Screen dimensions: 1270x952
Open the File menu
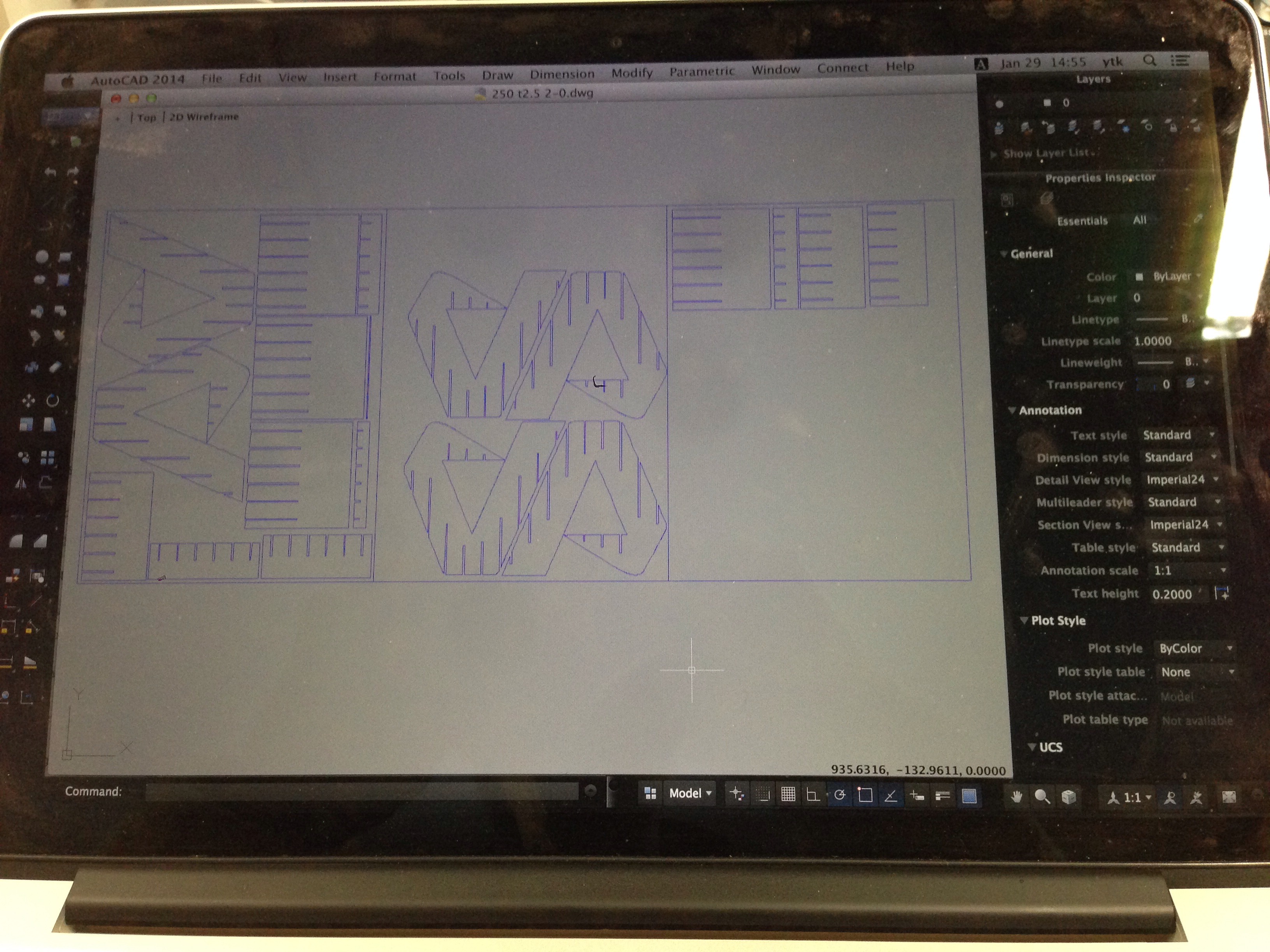pyautogui.click(x=212, y=79)
